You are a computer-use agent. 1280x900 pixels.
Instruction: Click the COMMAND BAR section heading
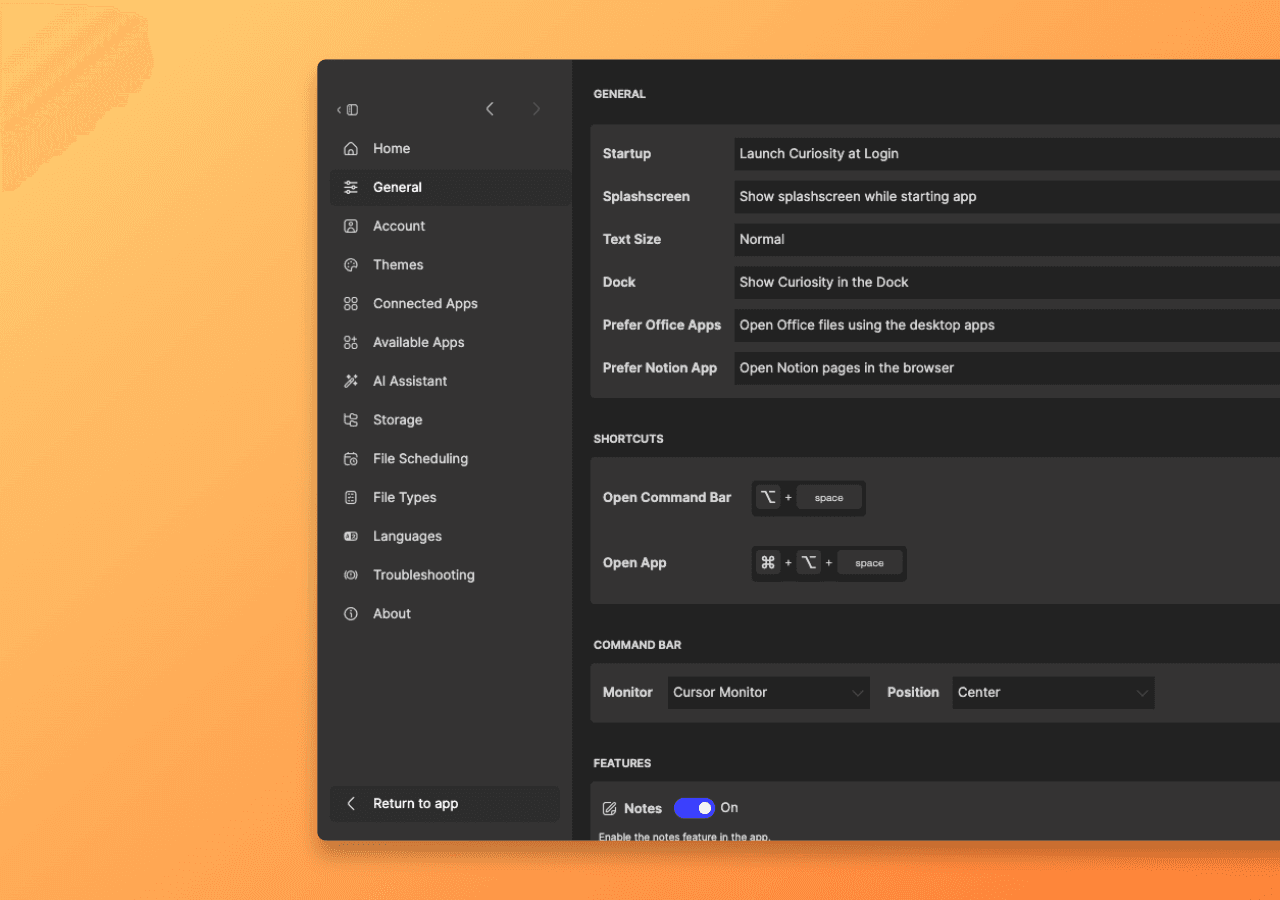[x=638, y=645]
